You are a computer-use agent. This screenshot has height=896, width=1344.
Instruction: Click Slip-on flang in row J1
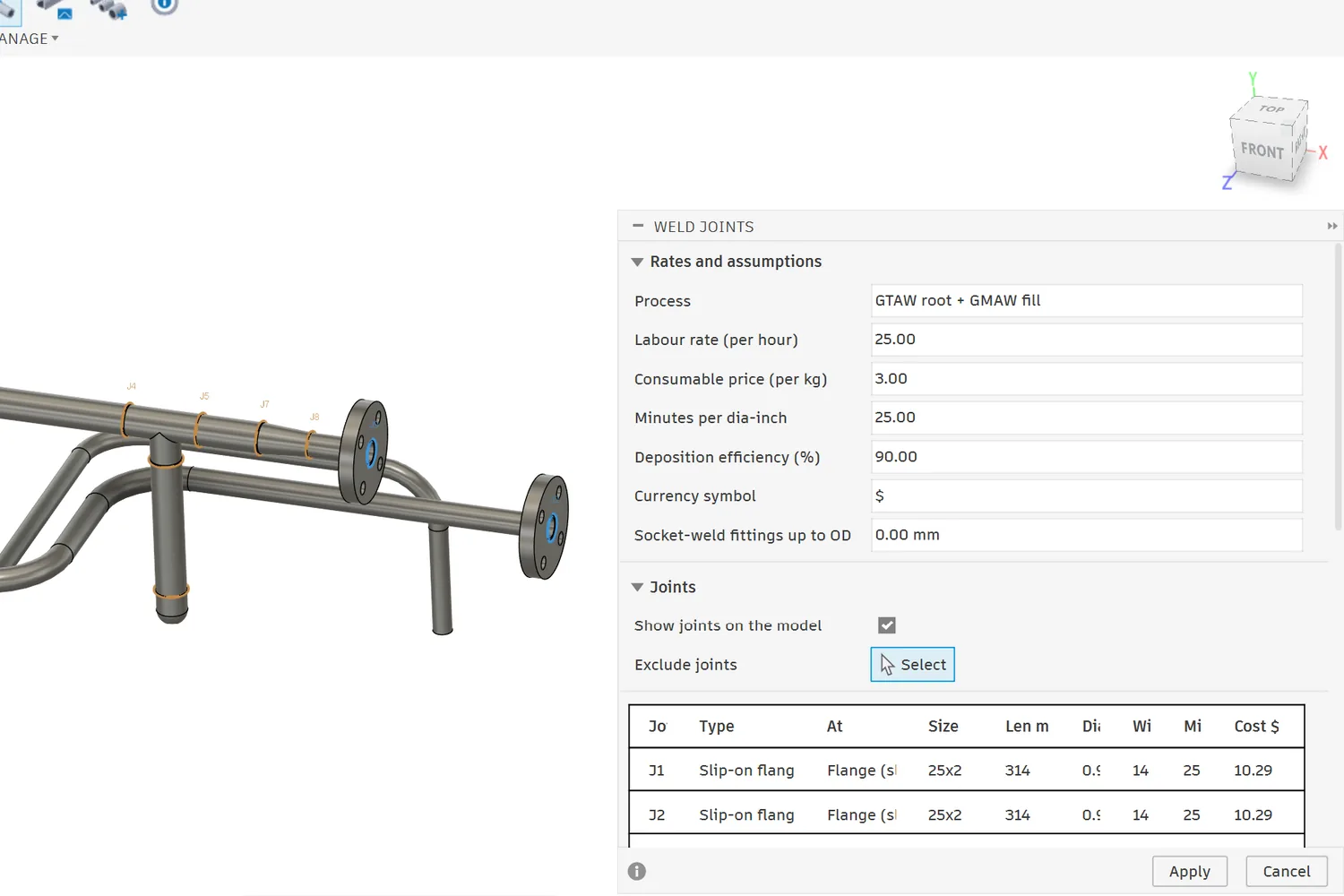tap(746, 770)
